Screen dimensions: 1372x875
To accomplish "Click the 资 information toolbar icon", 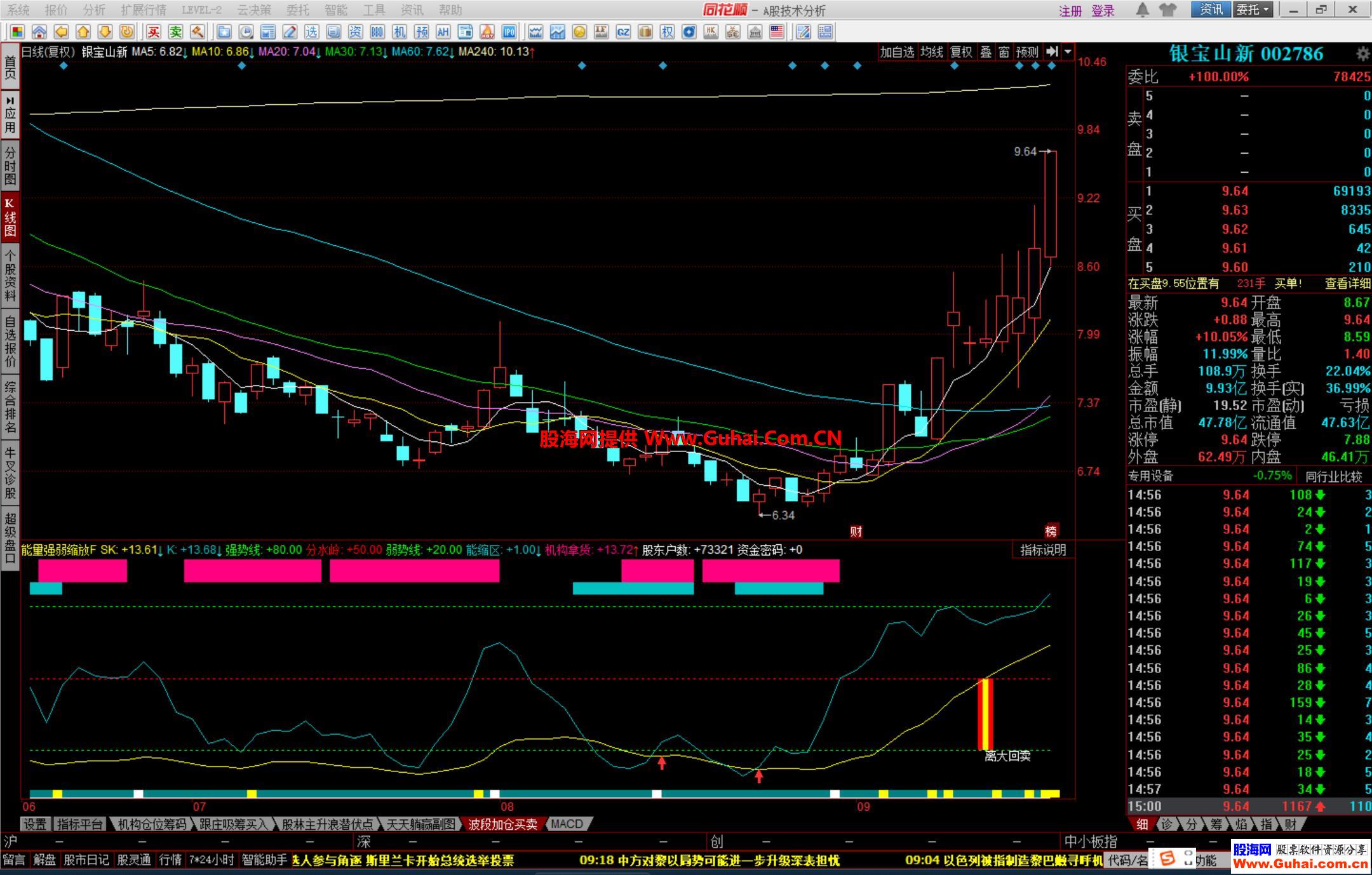I will coord(355,32).
